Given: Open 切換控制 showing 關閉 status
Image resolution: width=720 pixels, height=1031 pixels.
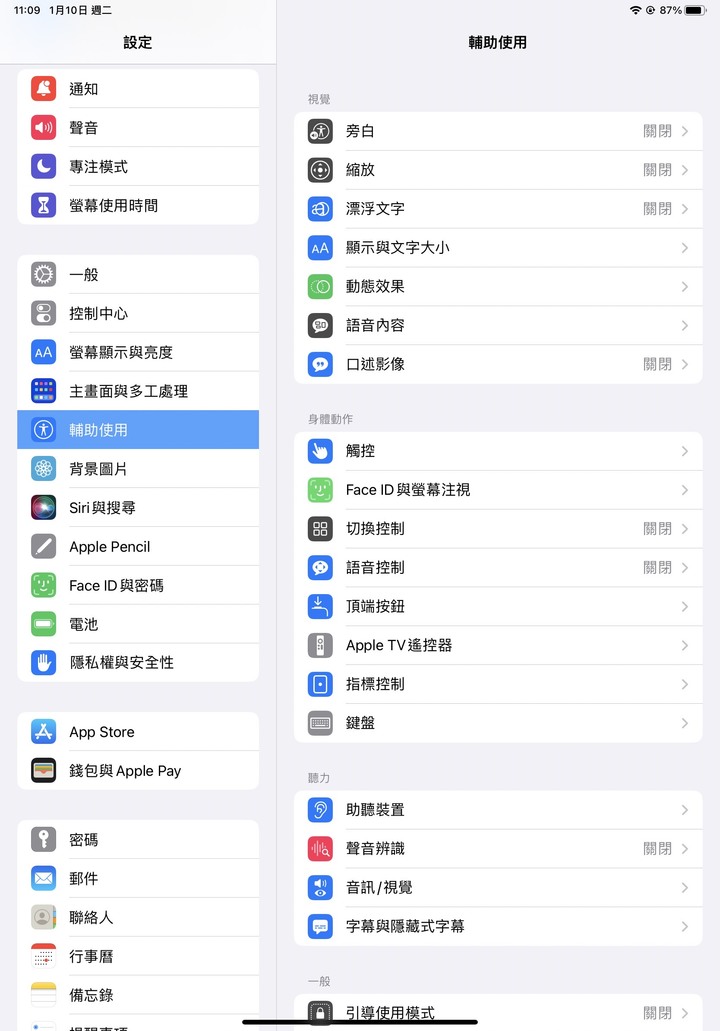Looking at the screenshot, I should pos(498,529).
